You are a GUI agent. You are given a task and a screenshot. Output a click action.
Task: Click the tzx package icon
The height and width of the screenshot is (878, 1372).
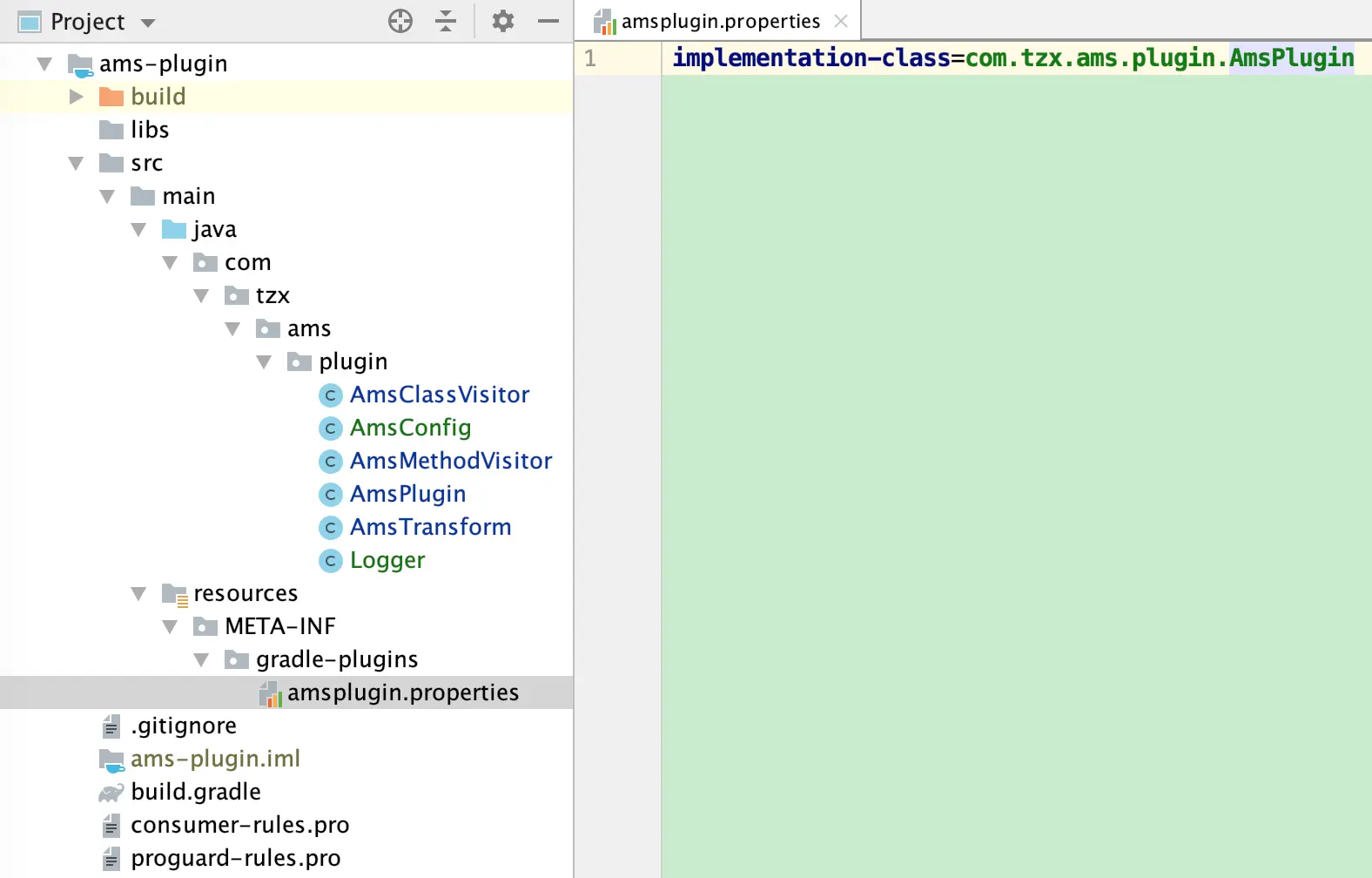click(x=237, y=295)
